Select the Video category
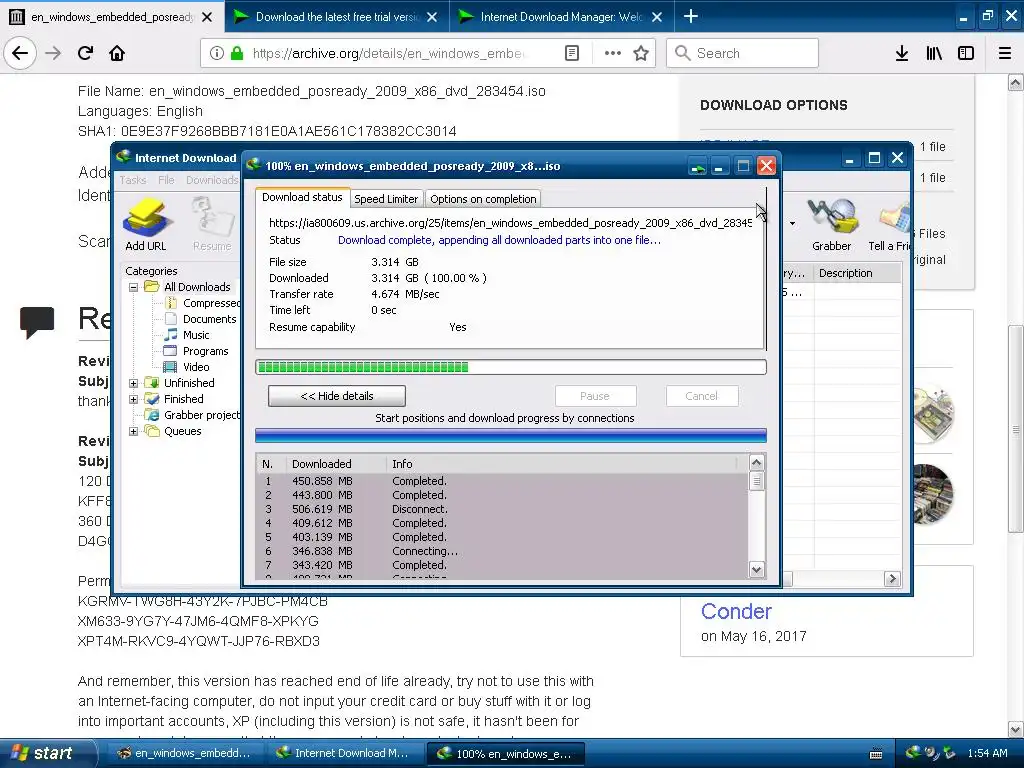Image resolution: width=1024 pixels, height=768 pixels. 196,367
